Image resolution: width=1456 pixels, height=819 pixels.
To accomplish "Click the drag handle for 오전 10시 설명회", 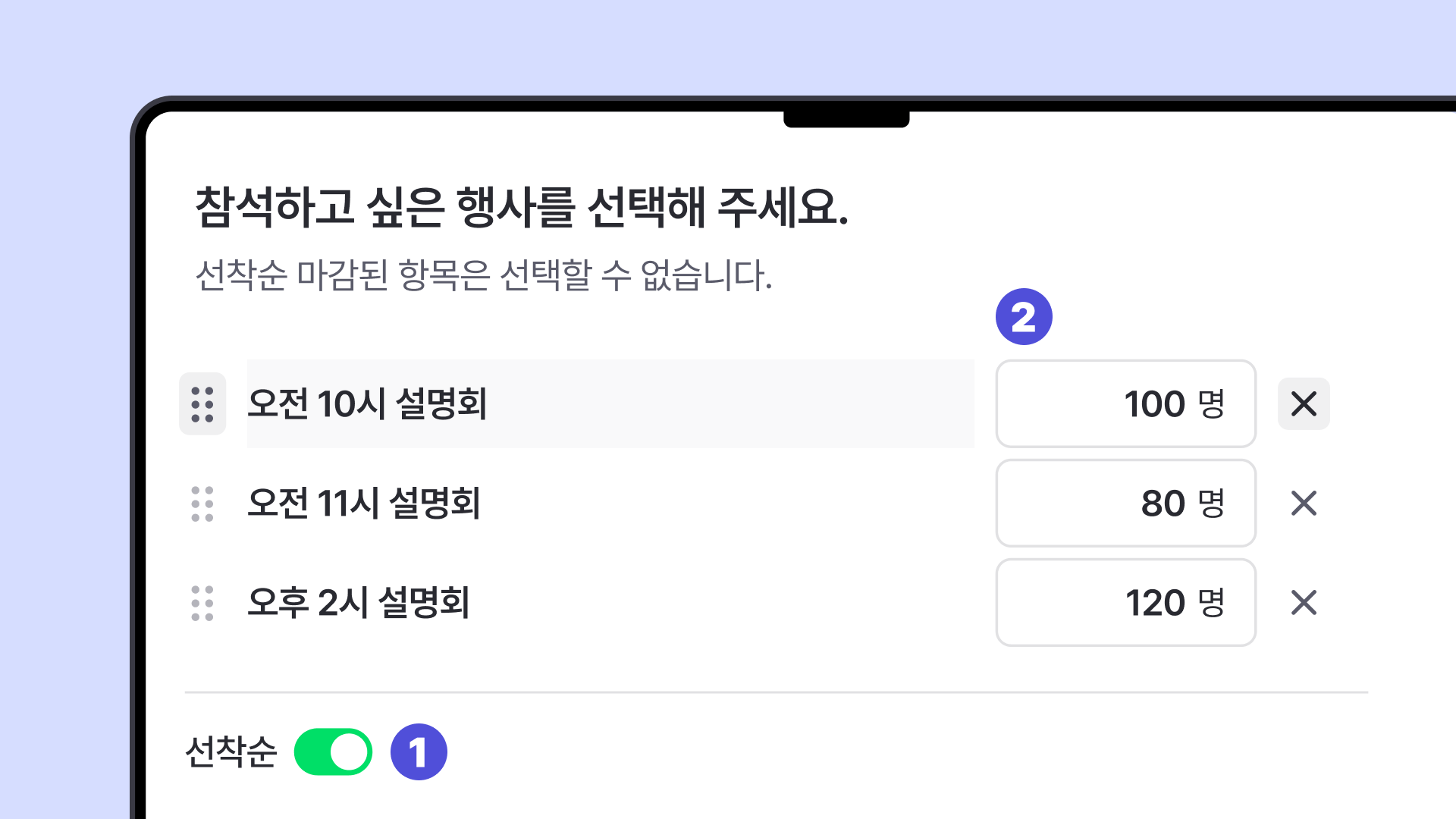I will coord(202,404).
